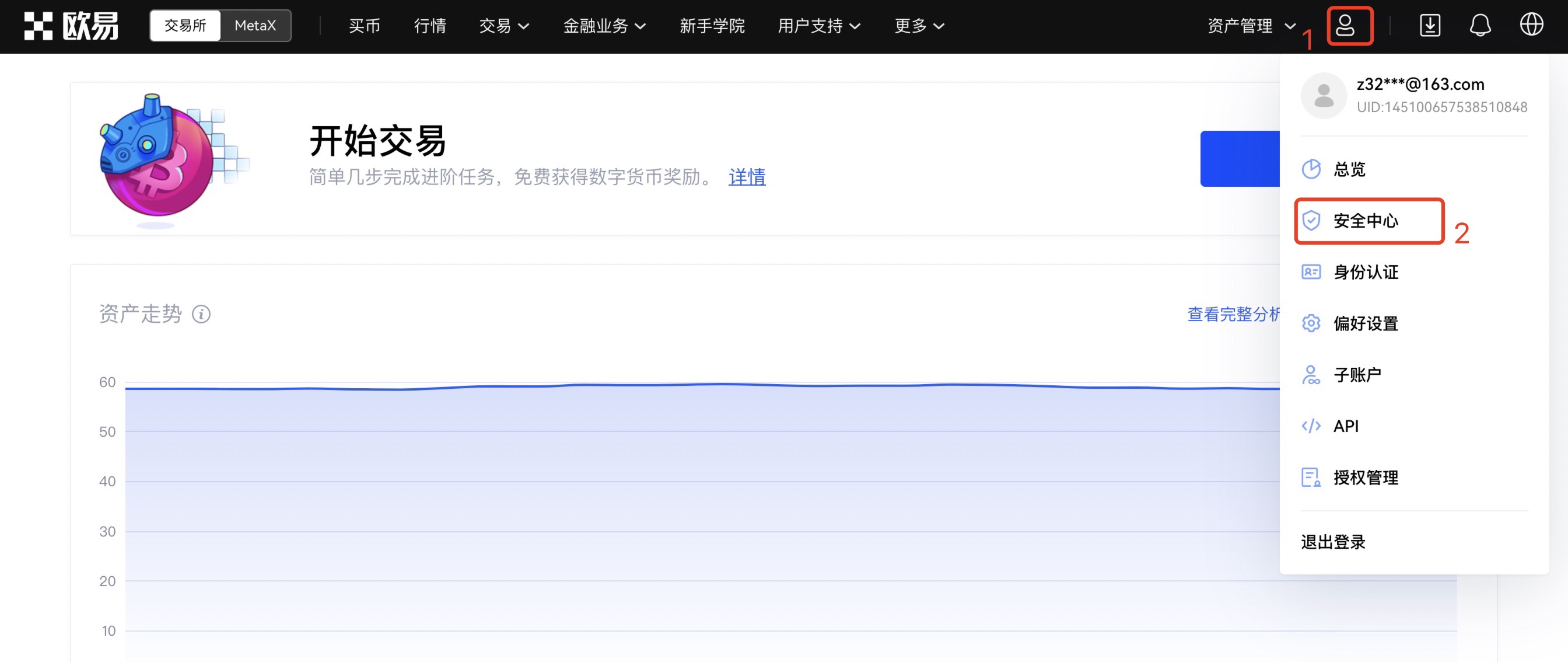Expand the 交易 dropdown menu
1568x662 pixels.
[504, 26]
